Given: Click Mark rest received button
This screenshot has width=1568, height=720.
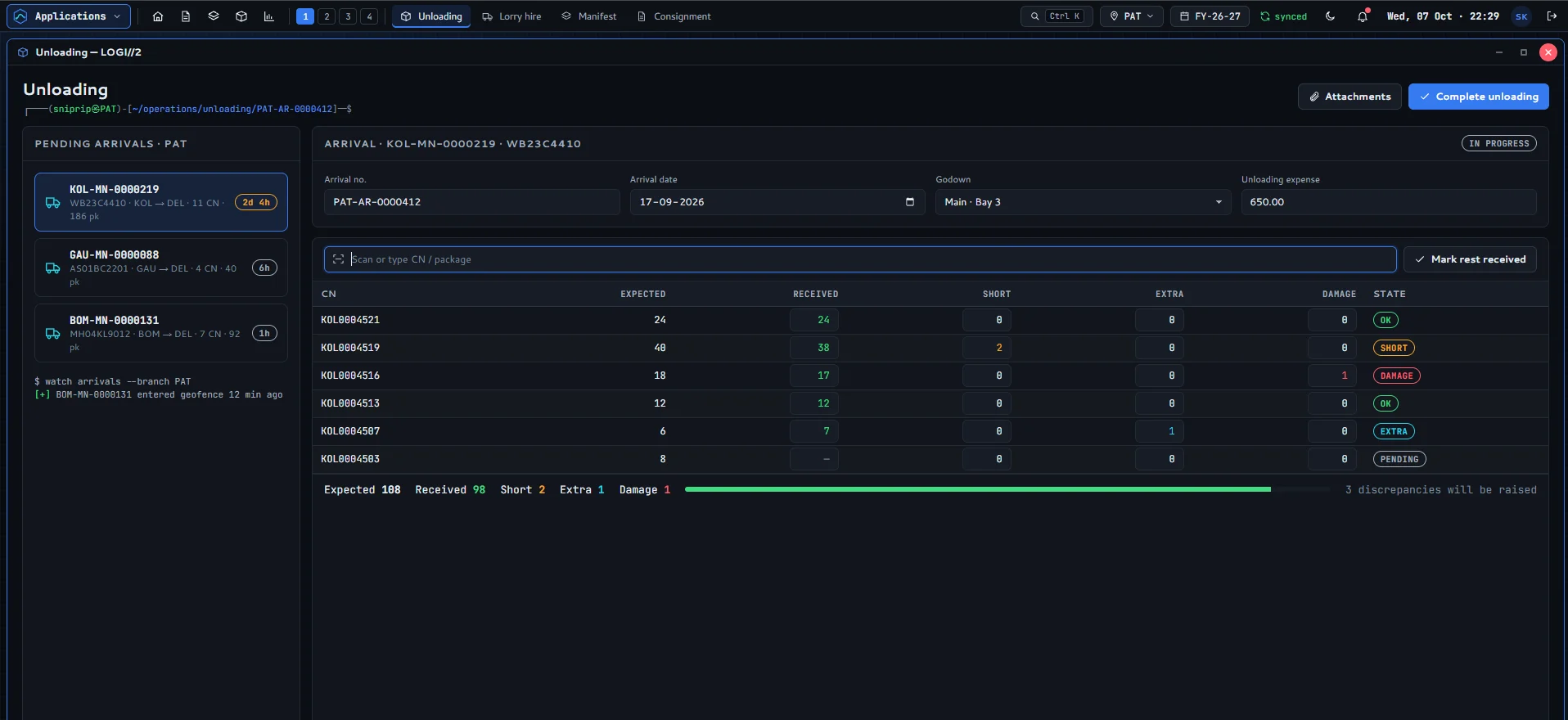Looking at the screenshot, I should 1470,259.
